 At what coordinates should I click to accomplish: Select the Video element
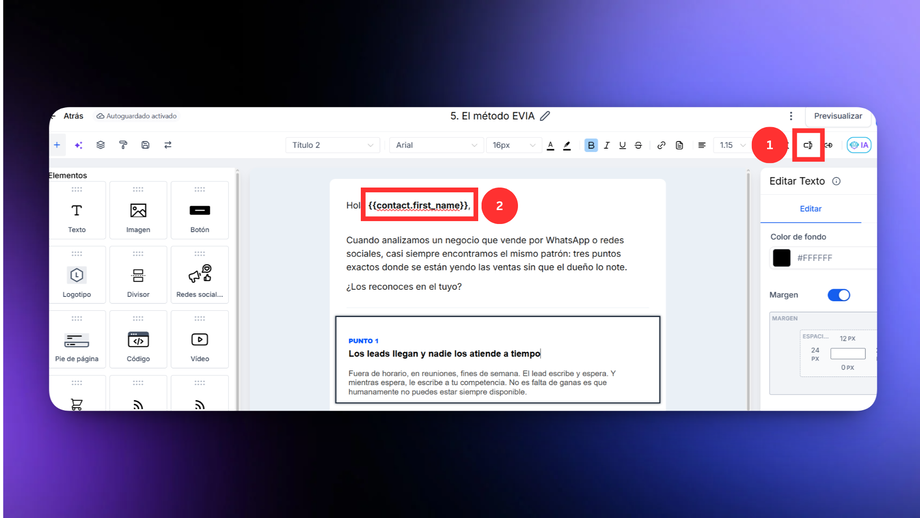tap(199, 340)
